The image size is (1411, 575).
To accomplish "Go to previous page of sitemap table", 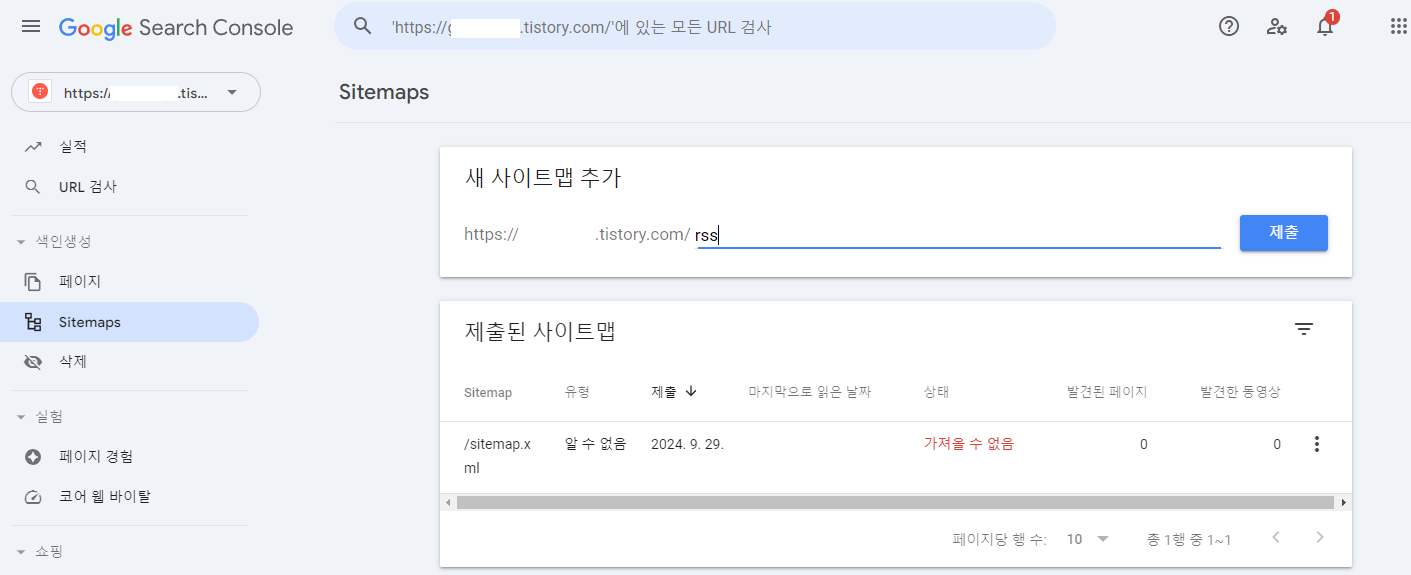I will click(1276, 538).
